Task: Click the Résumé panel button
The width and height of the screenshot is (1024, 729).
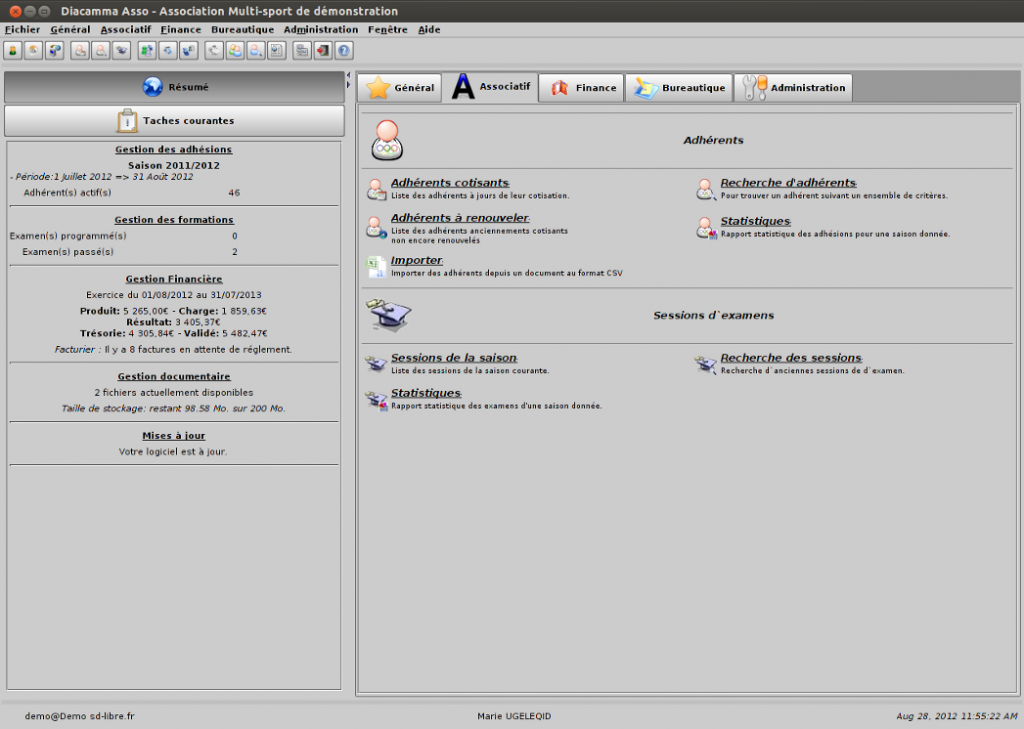Action: pyautogui.click(x=174, y=87)
